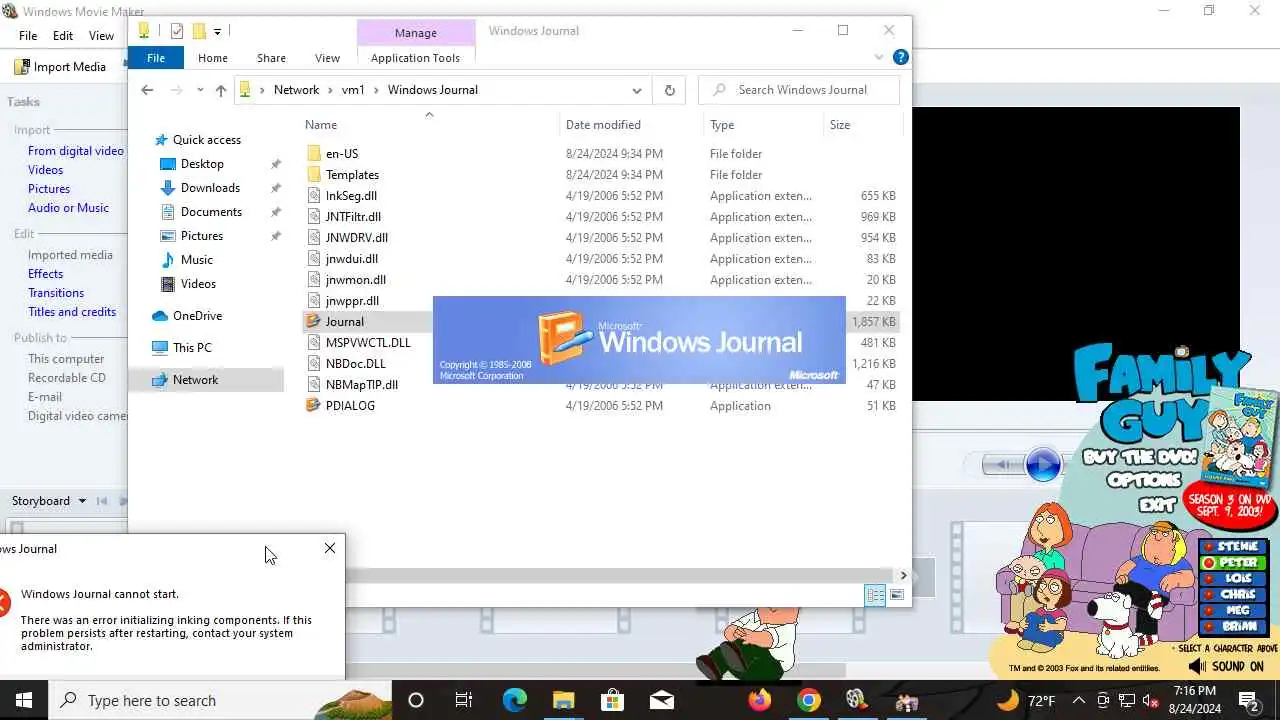Click the taskbar search box
1280x720 pixels.
pos(220,700)
